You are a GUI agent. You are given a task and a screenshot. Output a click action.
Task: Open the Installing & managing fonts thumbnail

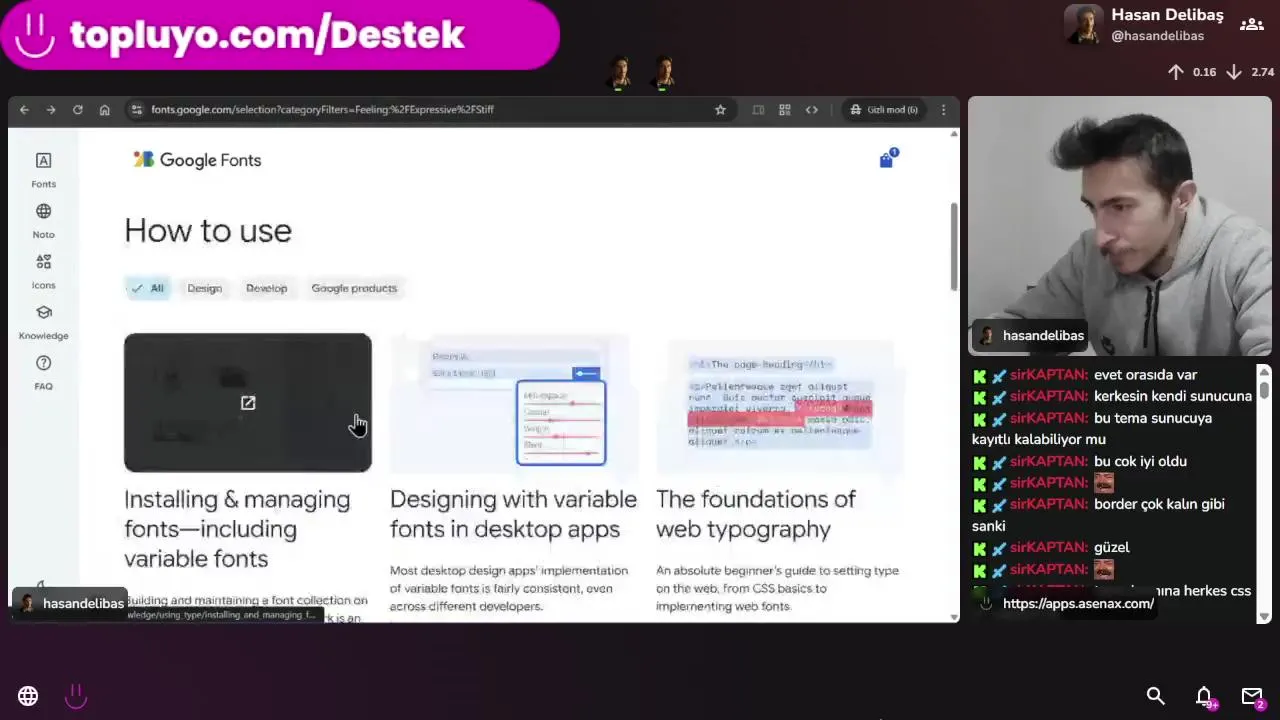pos(248,402)
